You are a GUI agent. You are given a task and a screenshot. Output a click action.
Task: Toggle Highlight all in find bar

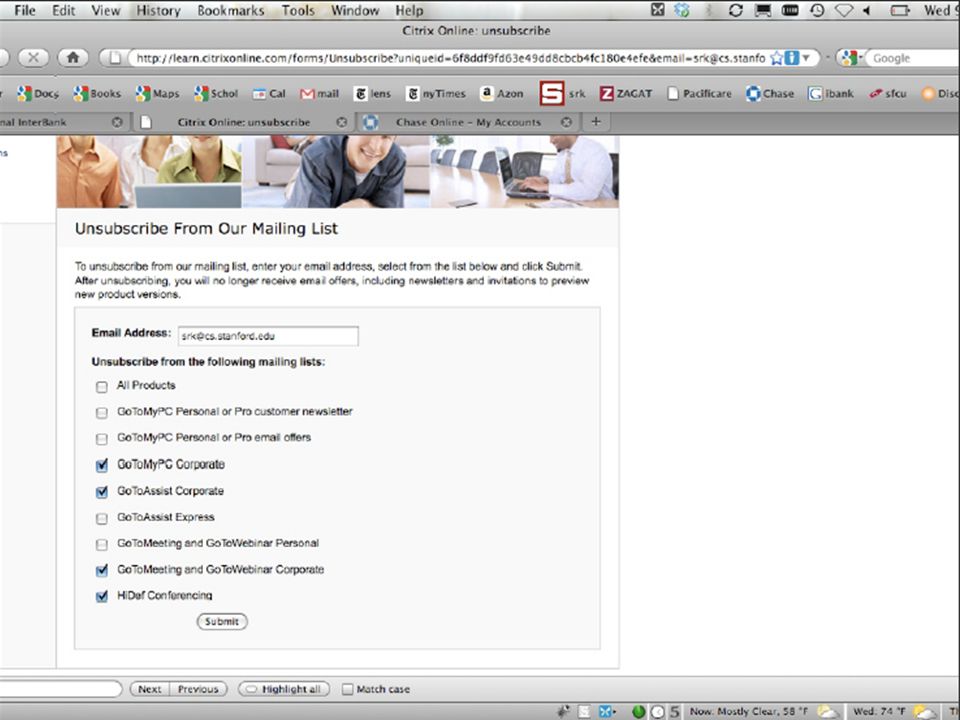[x=284, y=689]
